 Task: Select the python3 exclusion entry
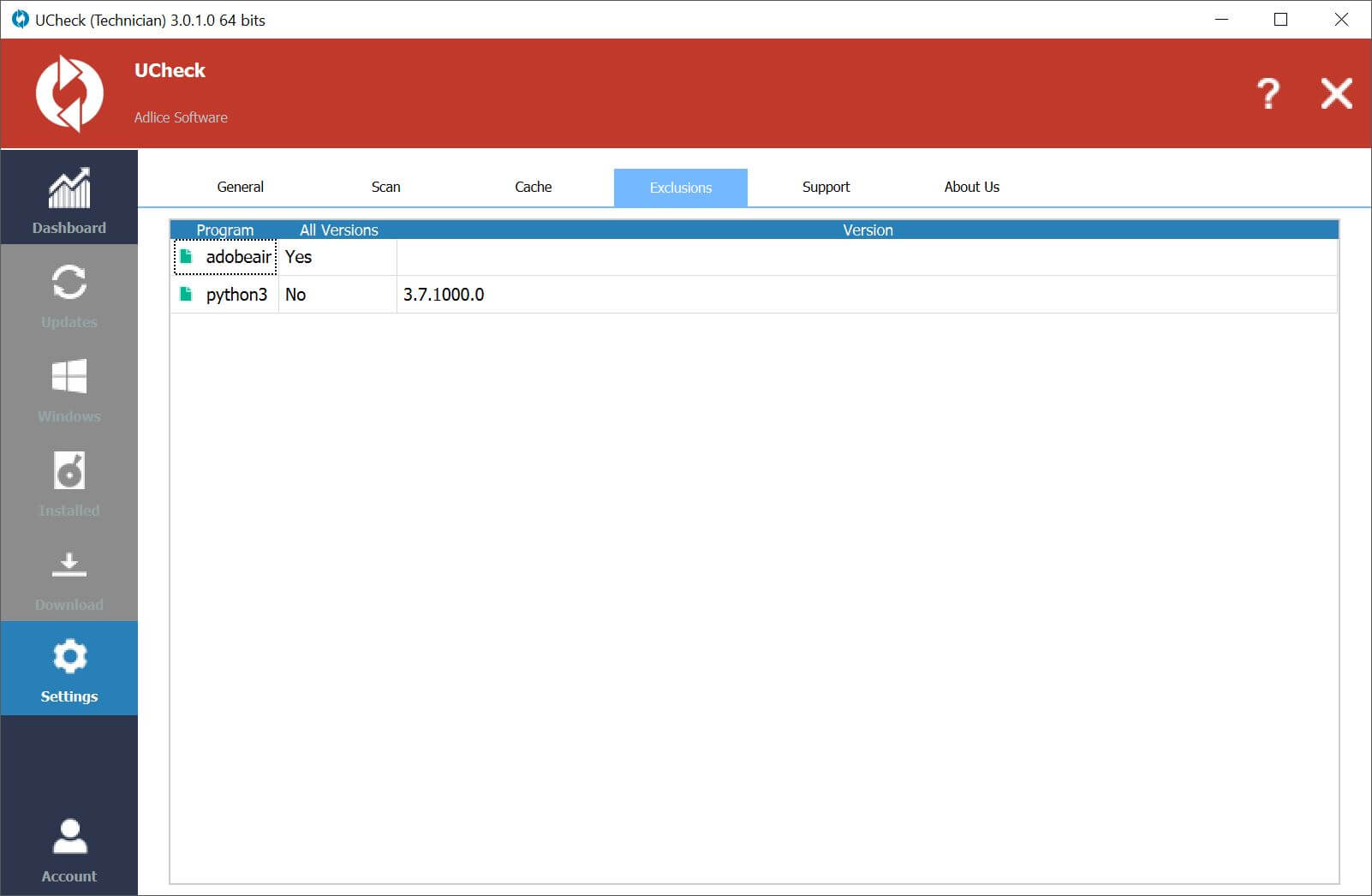236,295
